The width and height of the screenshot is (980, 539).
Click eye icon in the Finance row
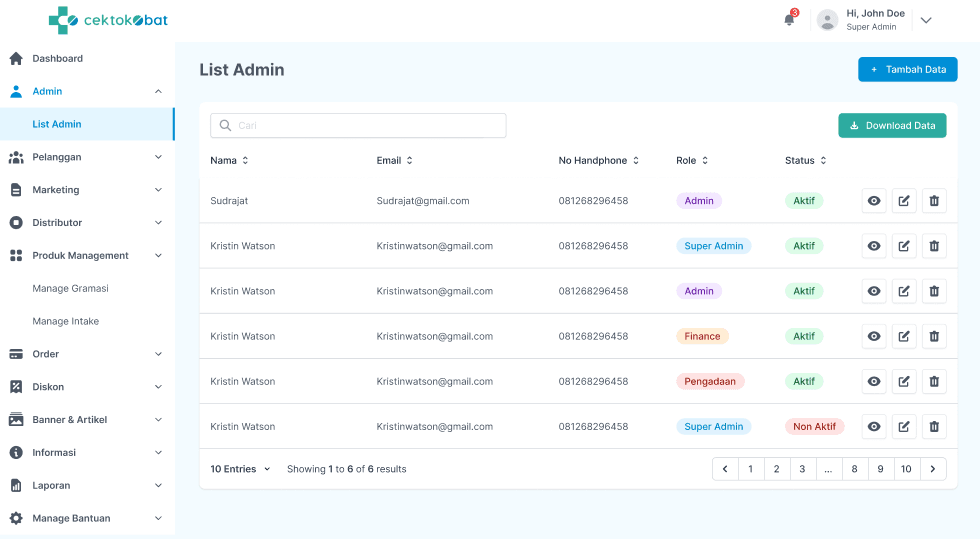pyautogui.click(x=874, y=336)
